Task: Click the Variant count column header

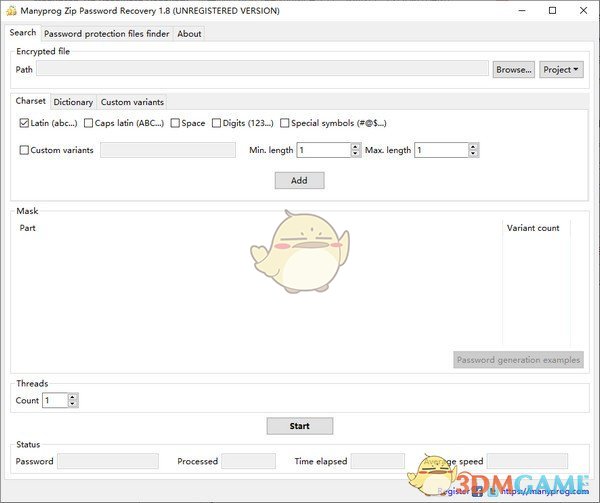Action: click(x=533, y=228)
